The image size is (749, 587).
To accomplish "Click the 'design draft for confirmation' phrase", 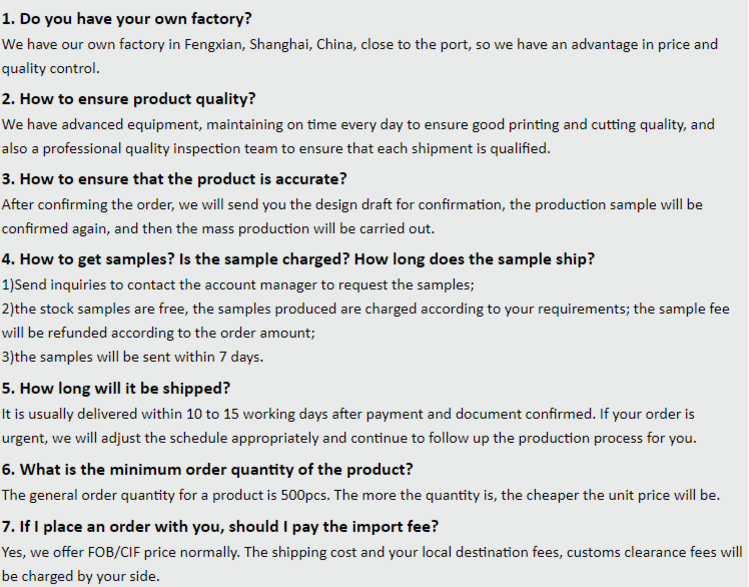I will click(403, 205).
